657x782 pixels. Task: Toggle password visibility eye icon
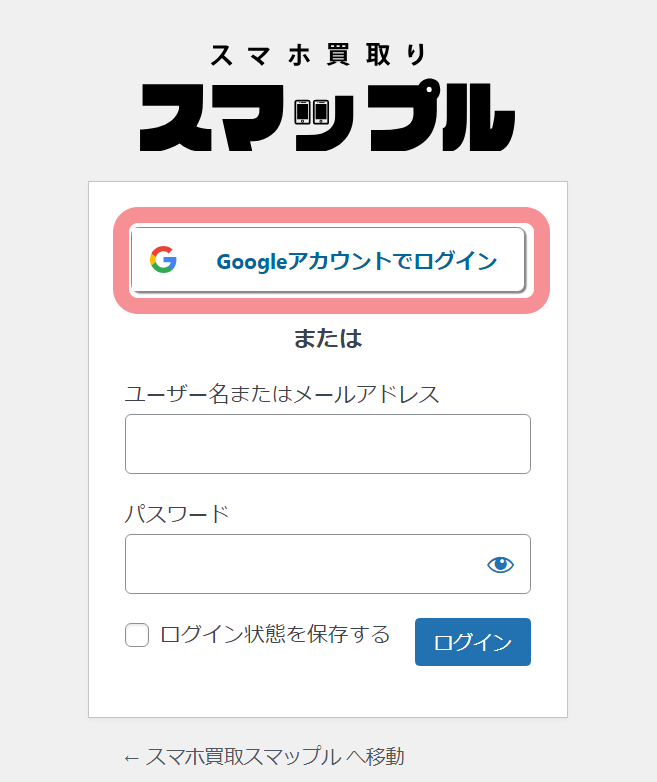[x=500, y=565]
